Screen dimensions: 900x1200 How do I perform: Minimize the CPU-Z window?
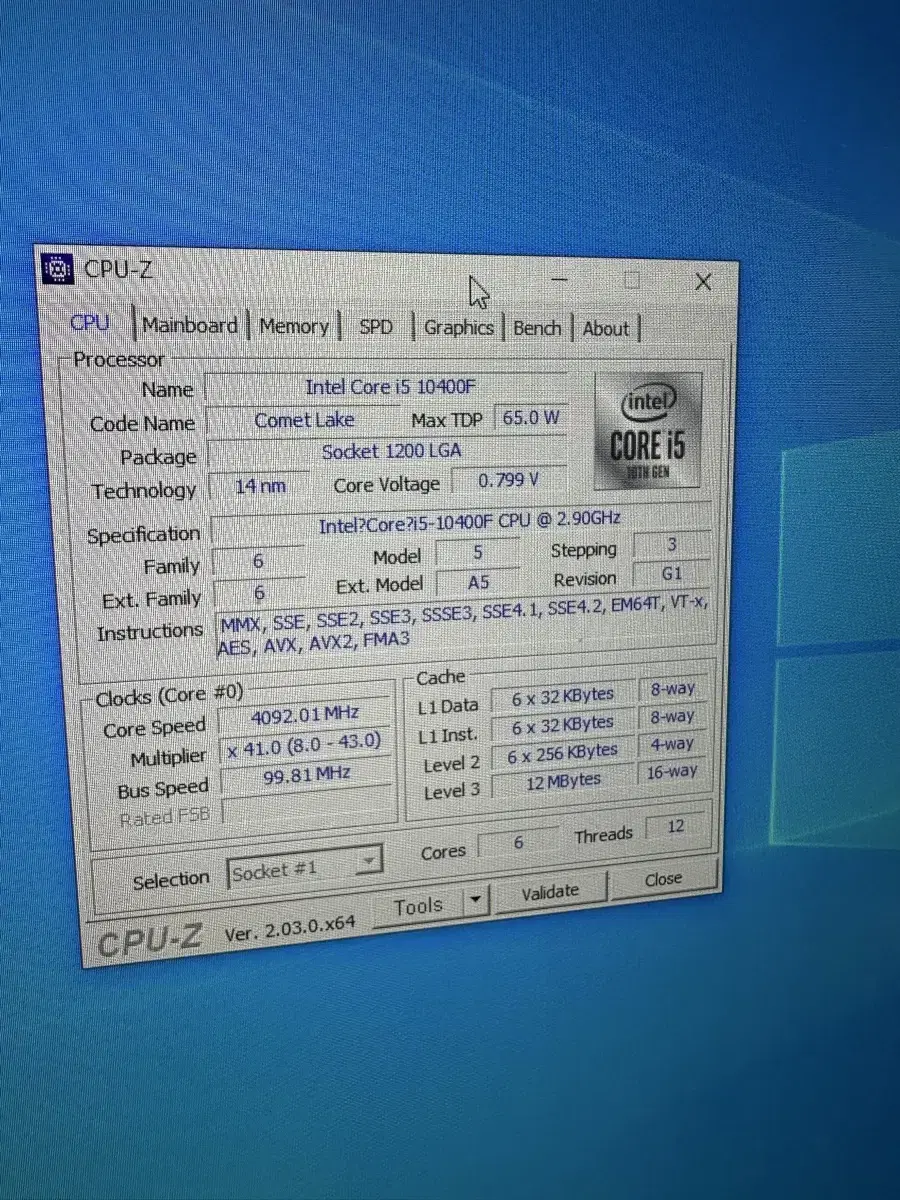tap(560, 279)
